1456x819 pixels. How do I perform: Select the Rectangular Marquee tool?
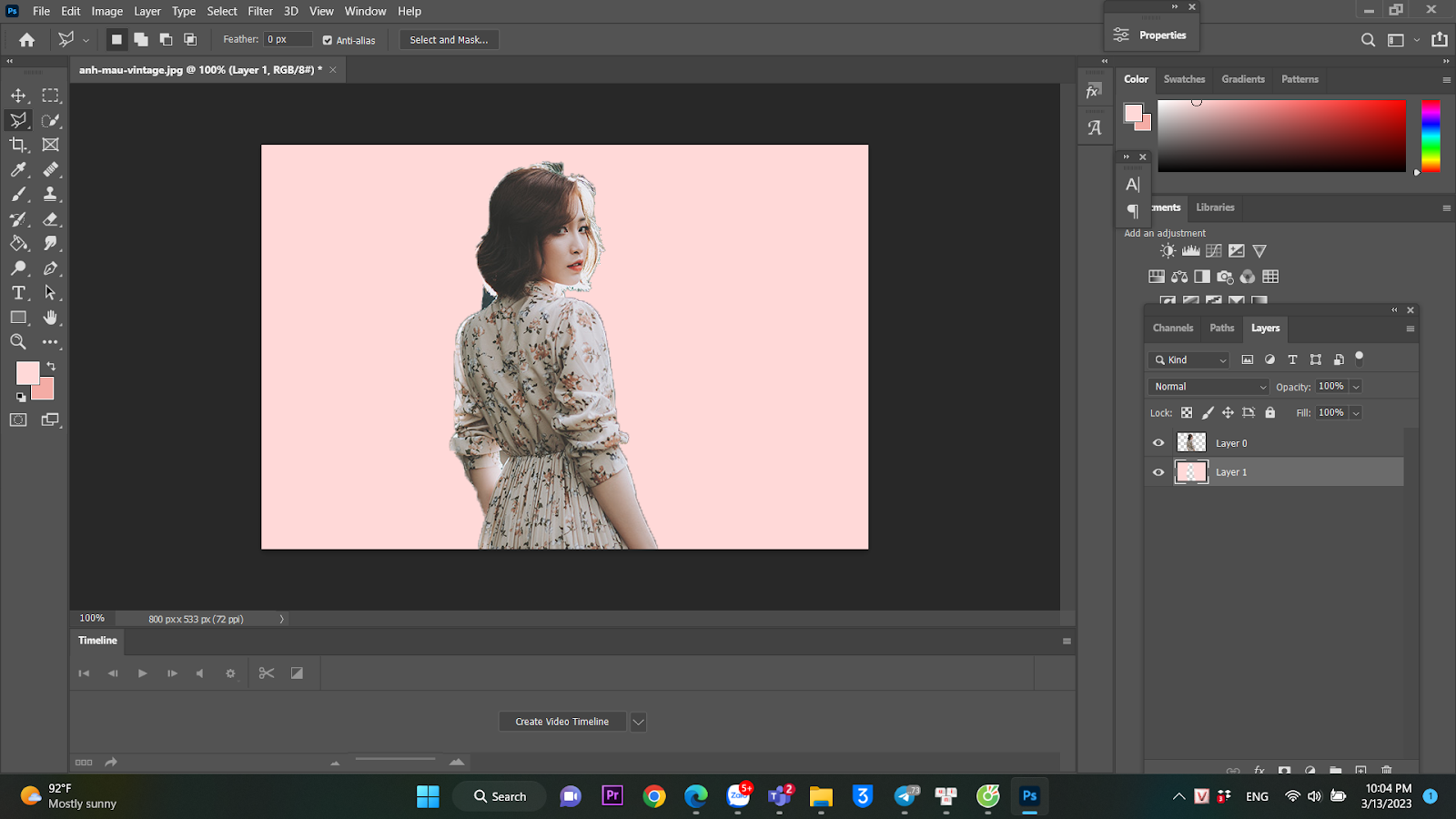(51, 96)
